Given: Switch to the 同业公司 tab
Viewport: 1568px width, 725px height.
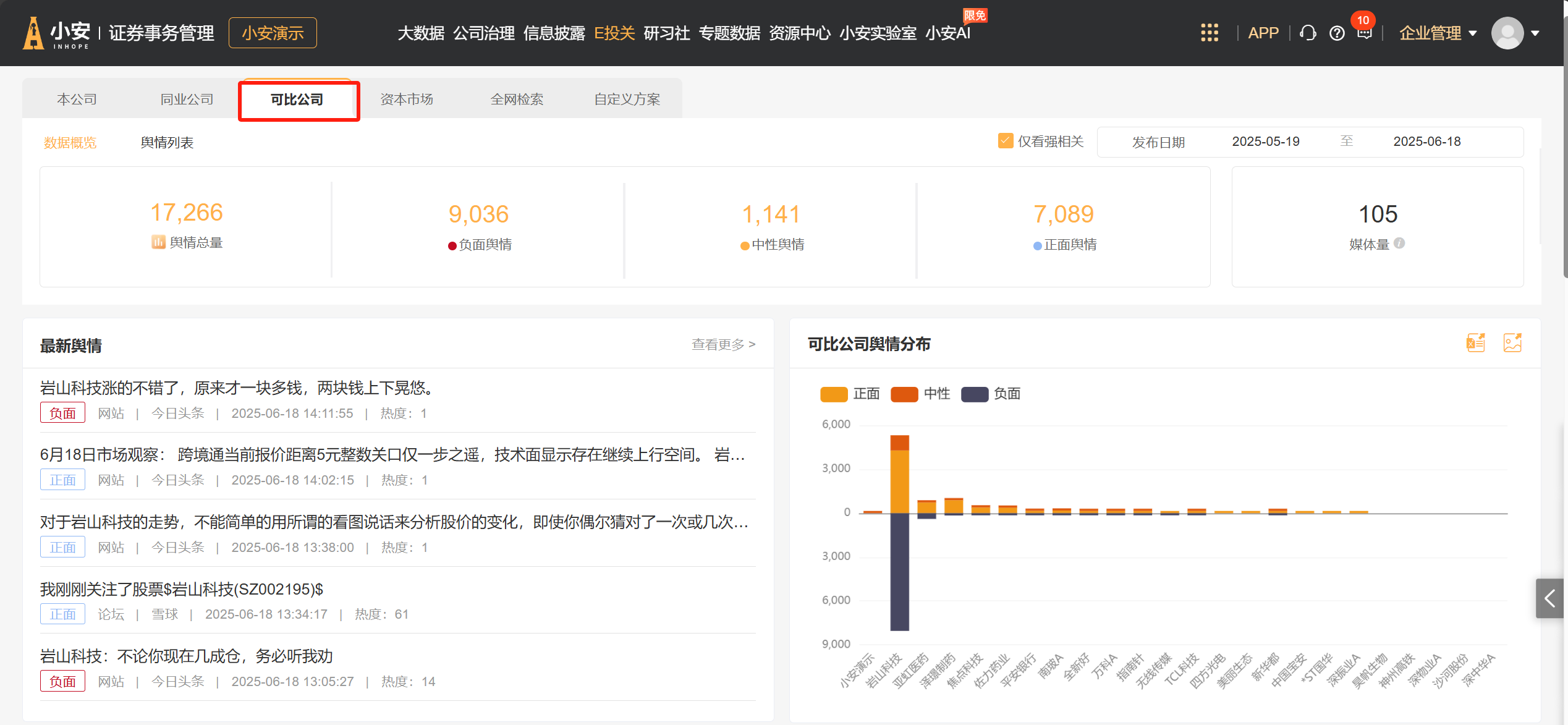Looking at the screenshot, I should (x=187, y=99).
